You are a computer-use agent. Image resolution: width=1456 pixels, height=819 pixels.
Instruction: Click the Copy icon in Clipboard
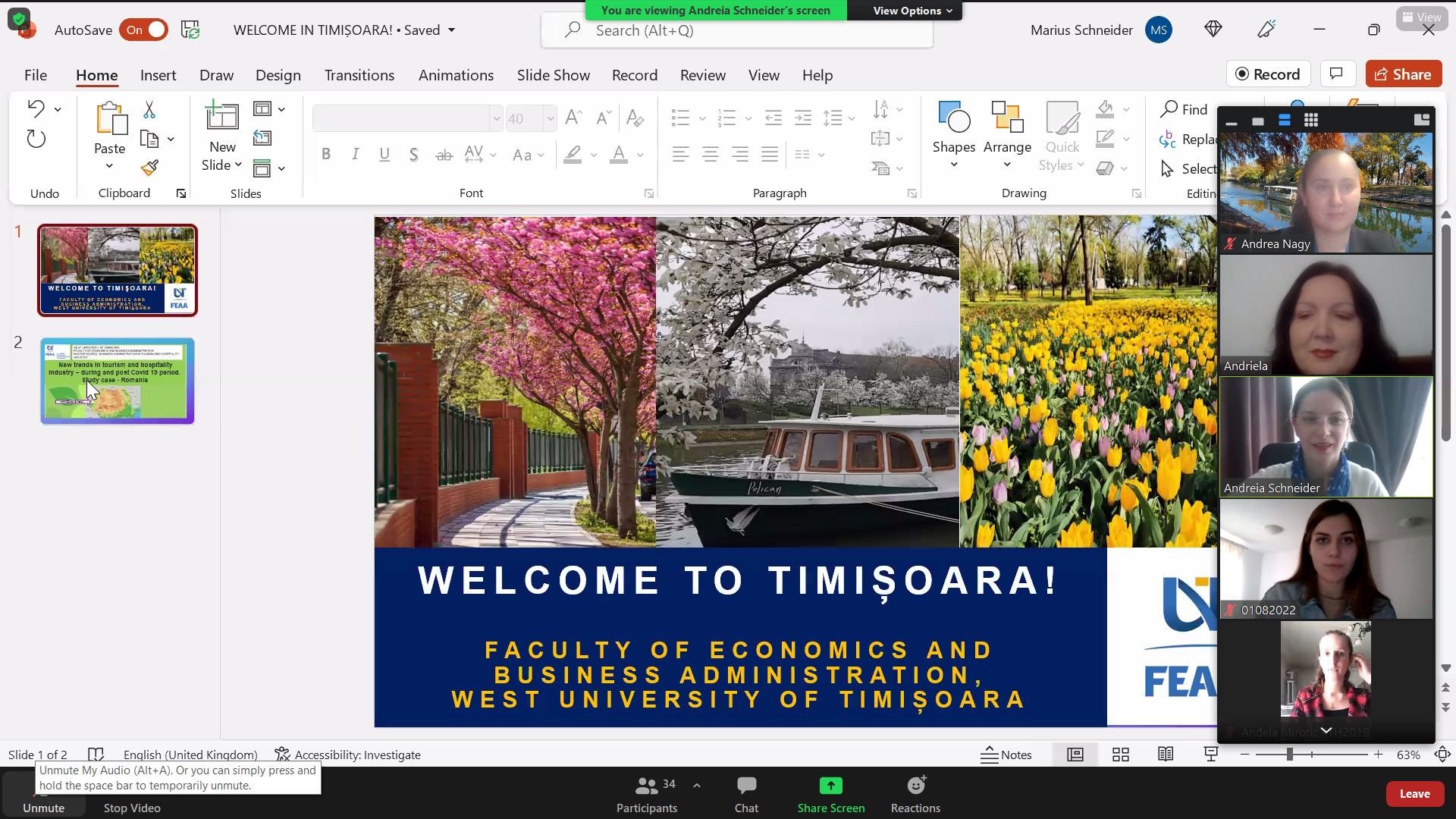coord(149,139)
